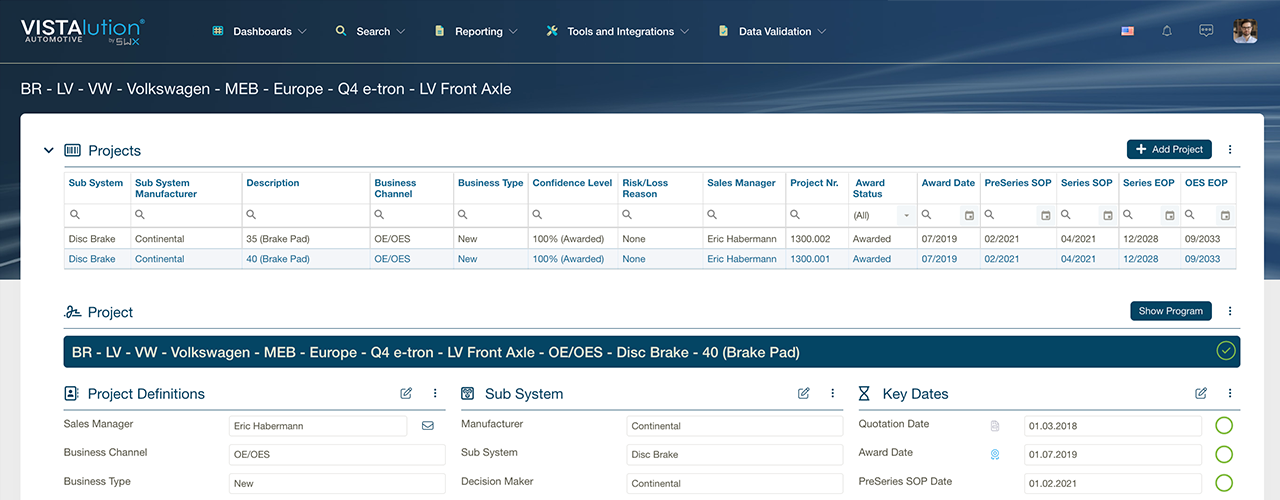
Task: Open the Reporting menu
Action: pyautogui.click(x=477, y=32)
